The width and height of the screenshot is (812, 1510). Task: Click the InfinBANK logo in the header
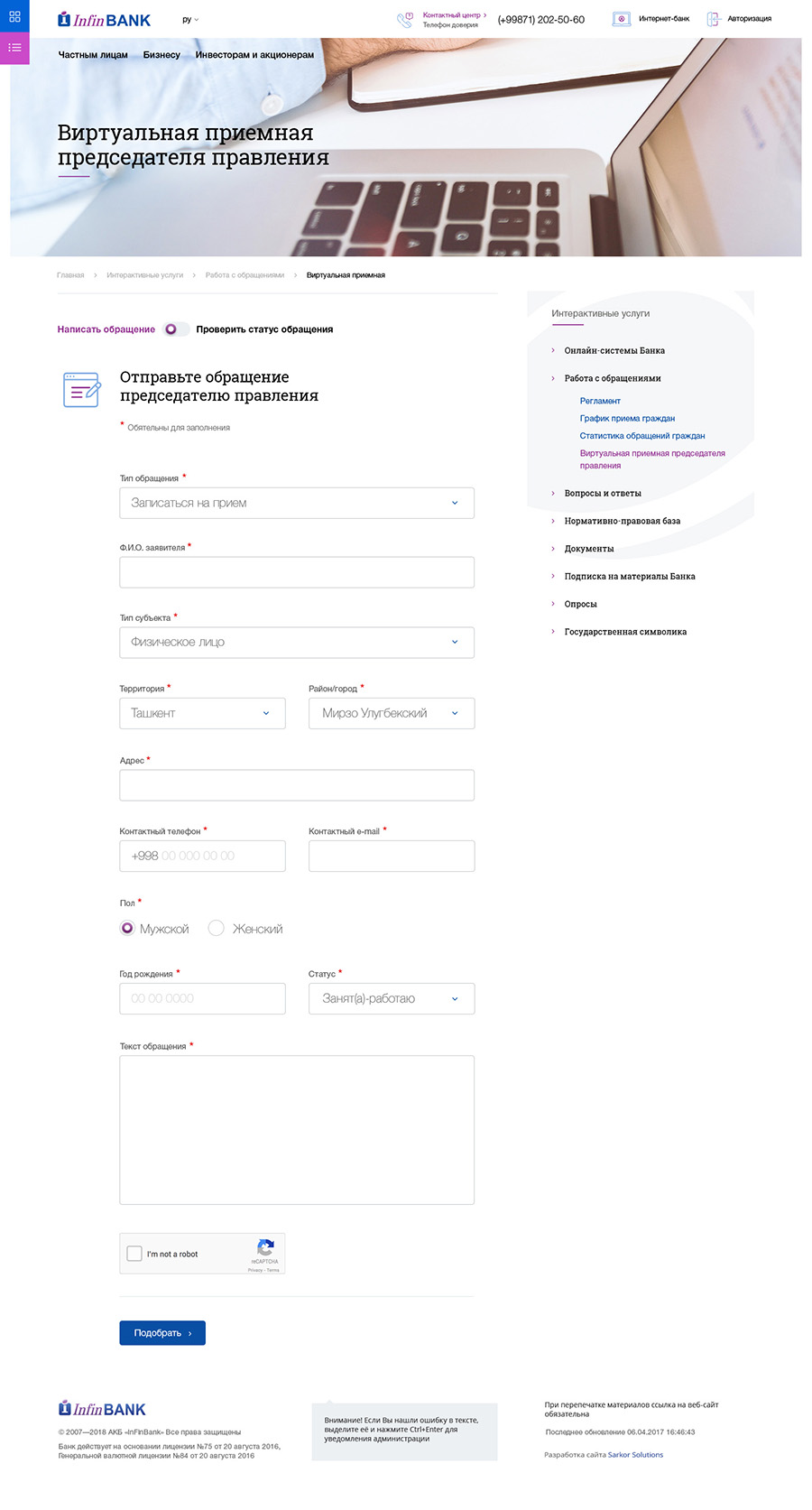coord(104,20)
